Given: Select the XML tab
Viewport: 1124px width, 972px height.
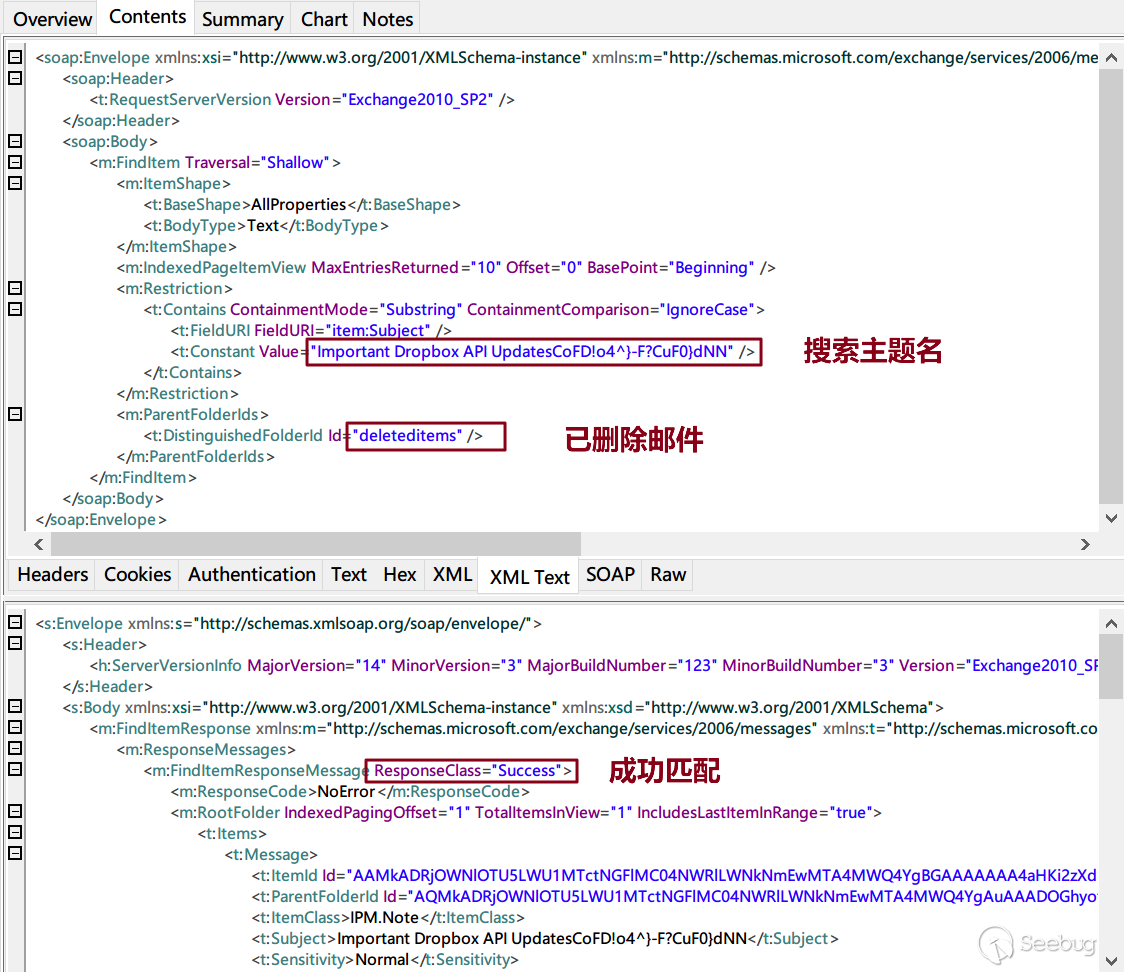Looking at the screenshot, I should (x=452, y=574).
